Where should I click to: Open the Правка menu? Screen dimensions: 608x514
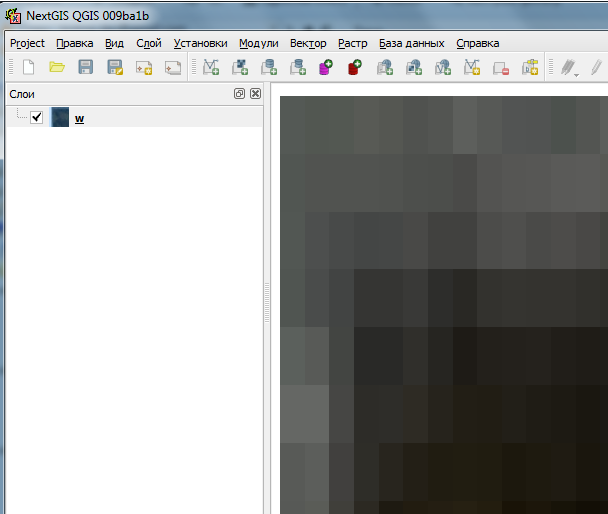[74, 43]
